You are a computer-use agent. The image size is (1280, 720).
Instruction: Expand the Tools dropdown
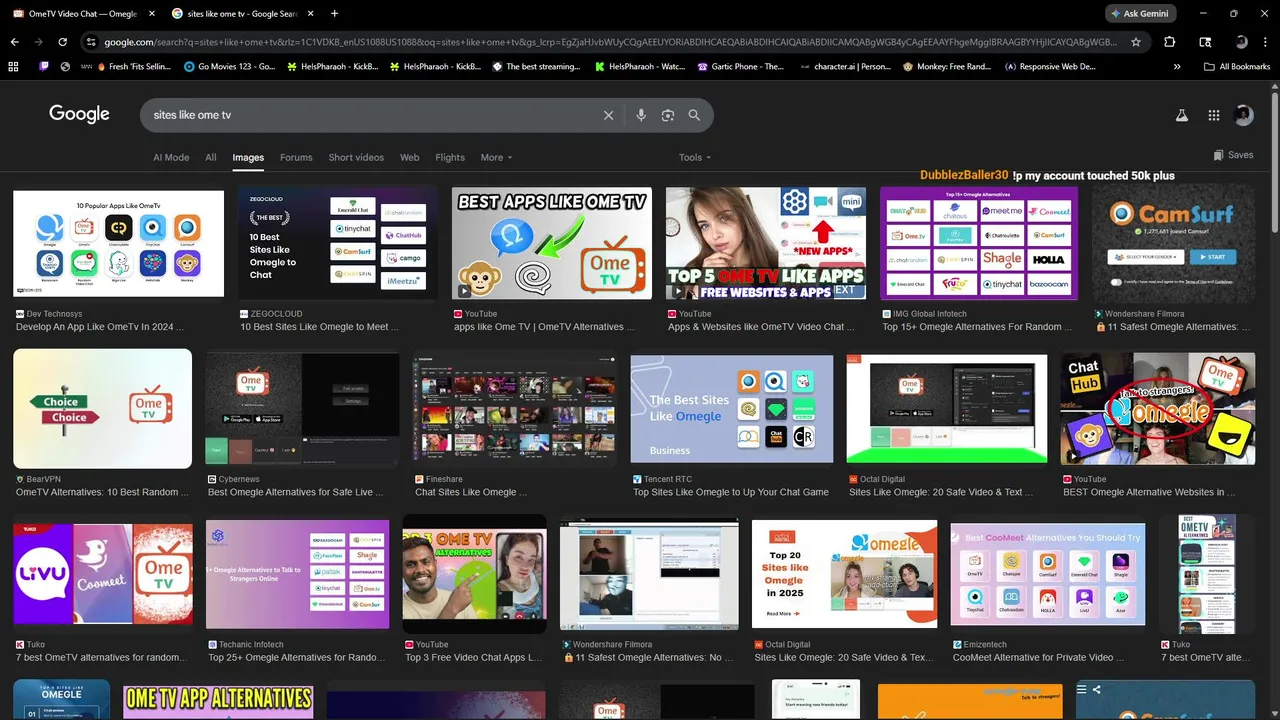(x=695, y=157)
